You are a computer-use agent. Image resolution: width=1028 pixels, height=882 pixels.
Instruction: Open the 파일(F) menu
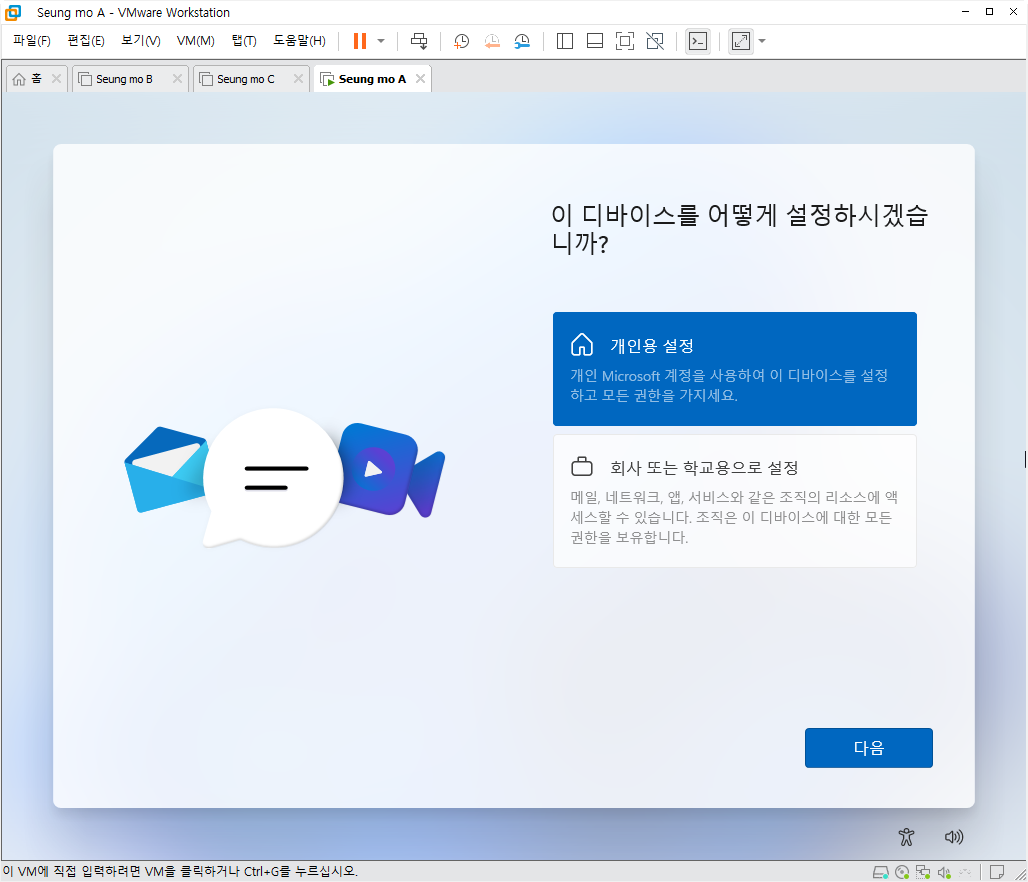point(32,41)
